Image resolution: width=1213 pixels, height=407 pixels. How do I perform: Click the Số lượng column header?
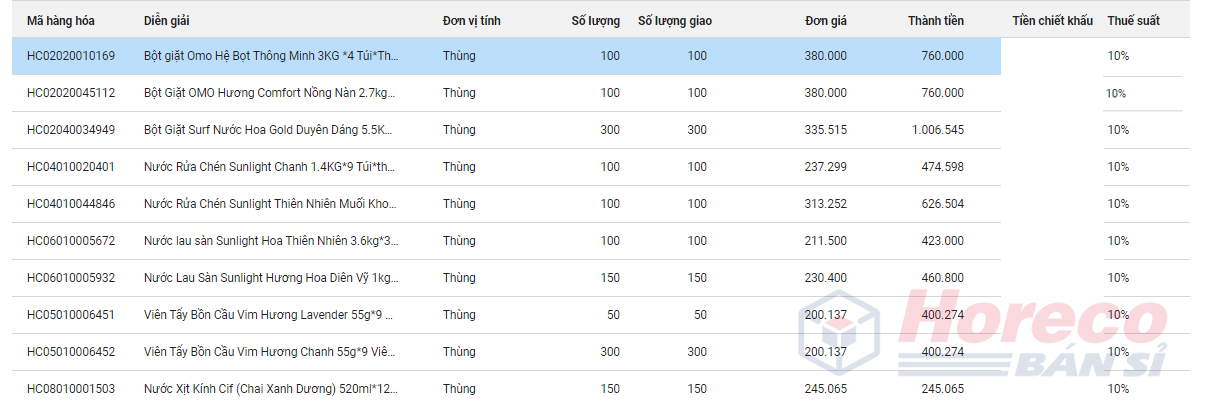[x=595, y=21]
